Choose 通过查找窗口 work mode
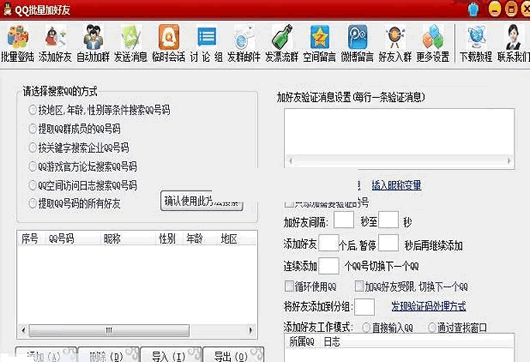This screenshot has width=530, height=362. point(432,328)
